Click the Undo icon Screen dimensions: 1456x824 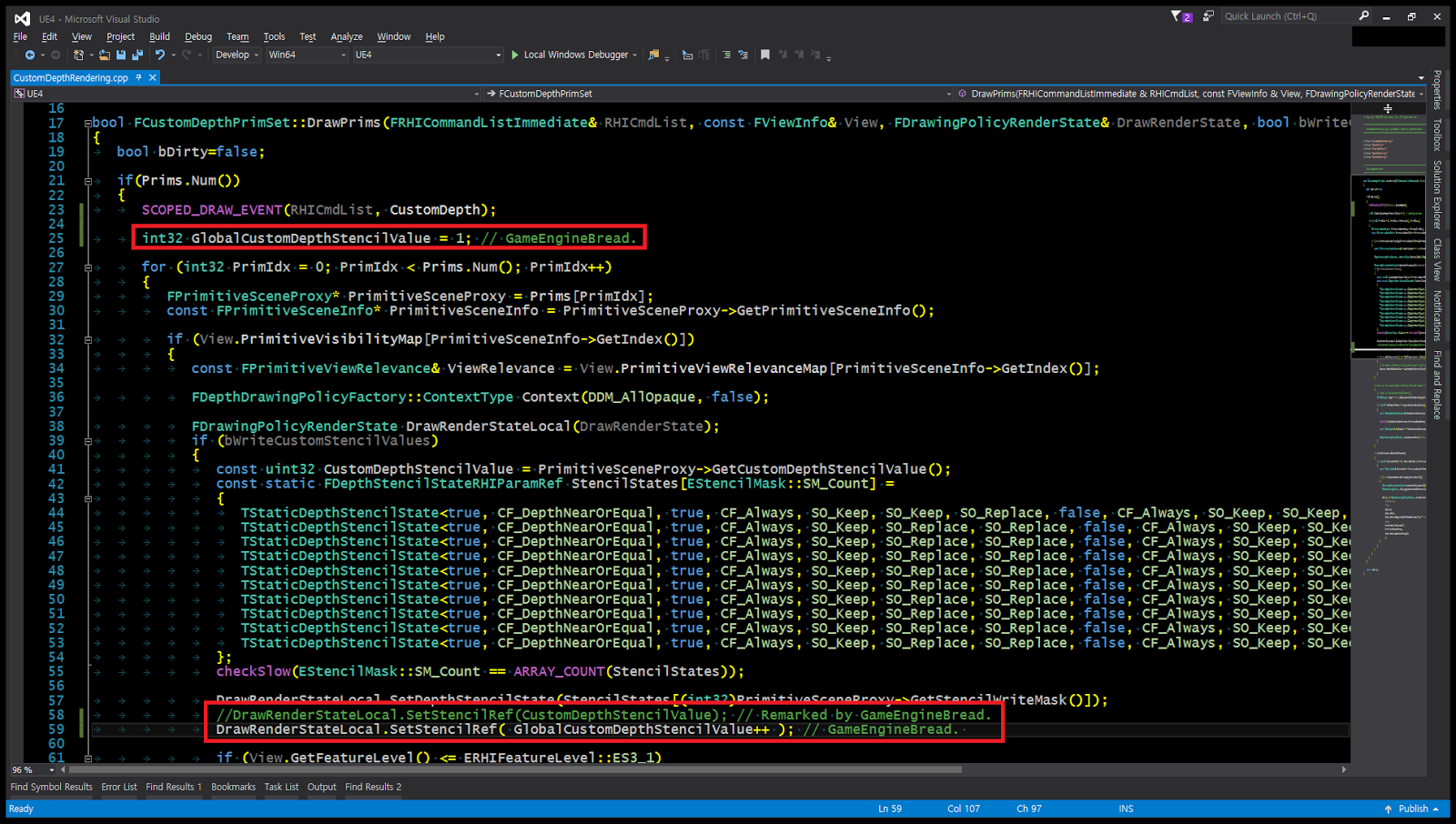click(x=160, y=55)
